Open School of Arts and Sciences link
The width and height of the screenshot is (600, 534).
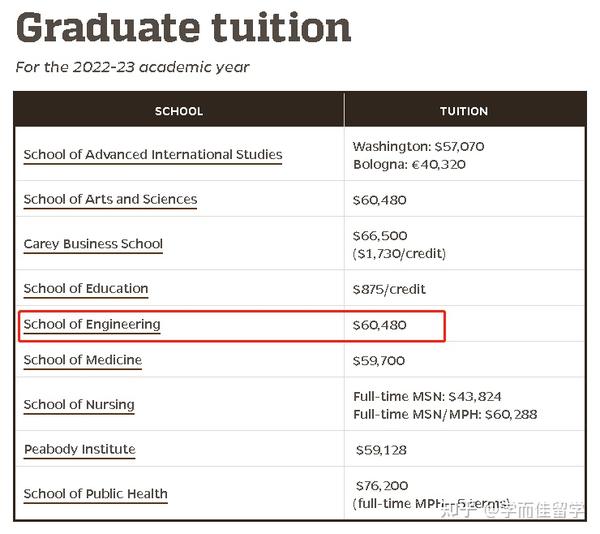(x=110, y=199)
